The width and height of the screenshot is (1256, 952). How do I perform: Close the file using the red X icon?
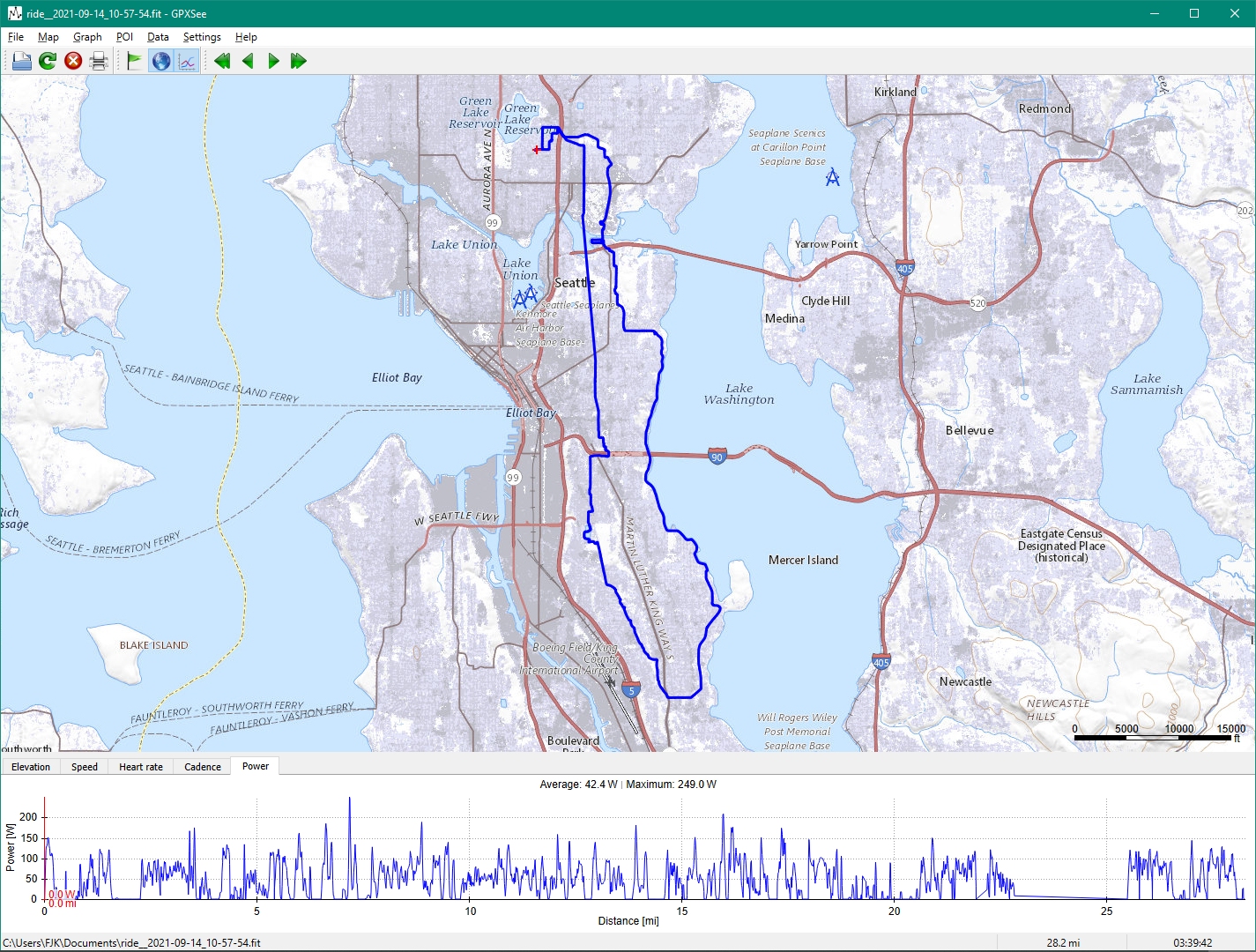click(x=73, y=61)
